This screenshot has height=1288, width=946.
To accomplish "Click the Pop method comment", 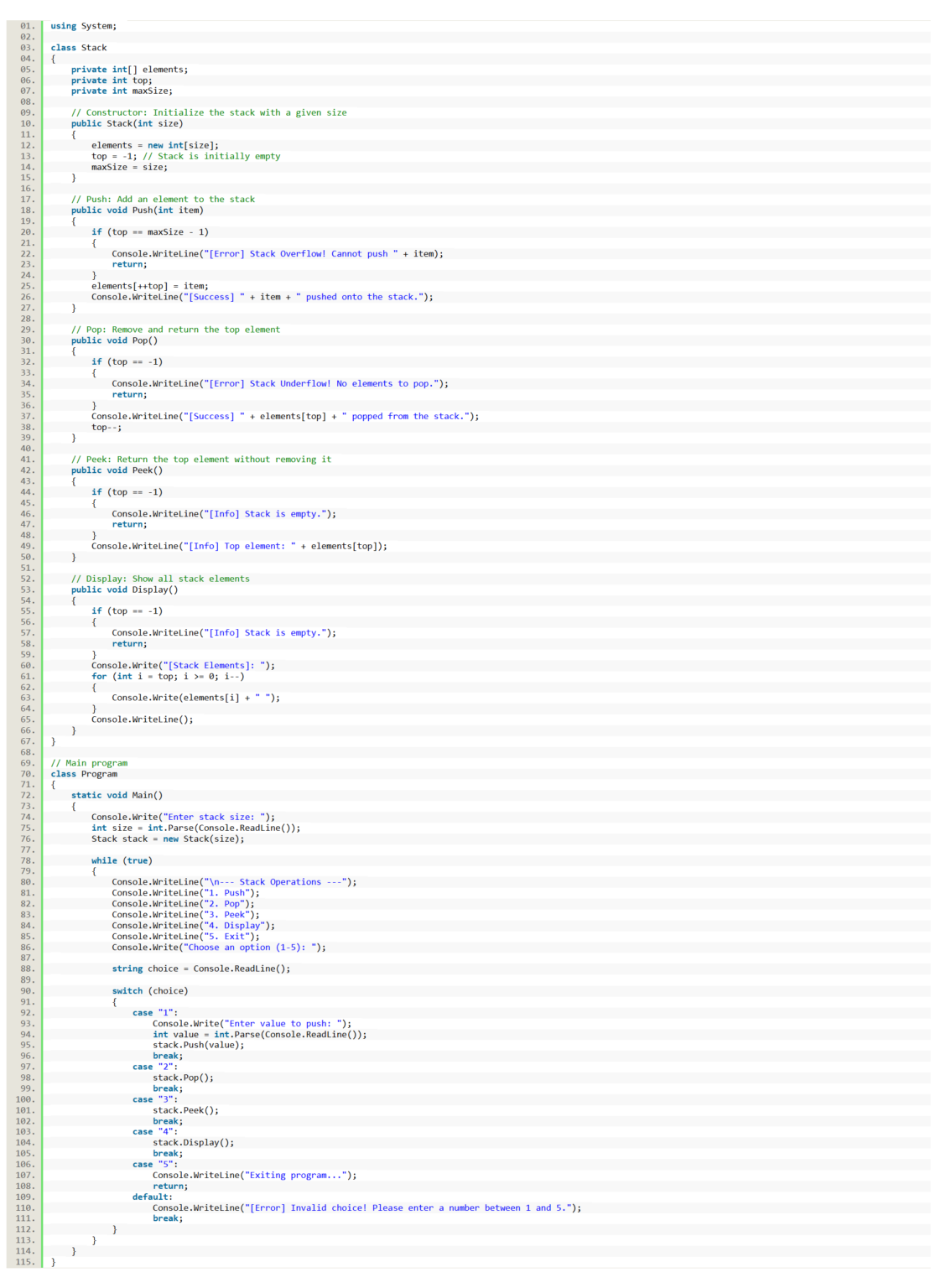I will 176,329.
